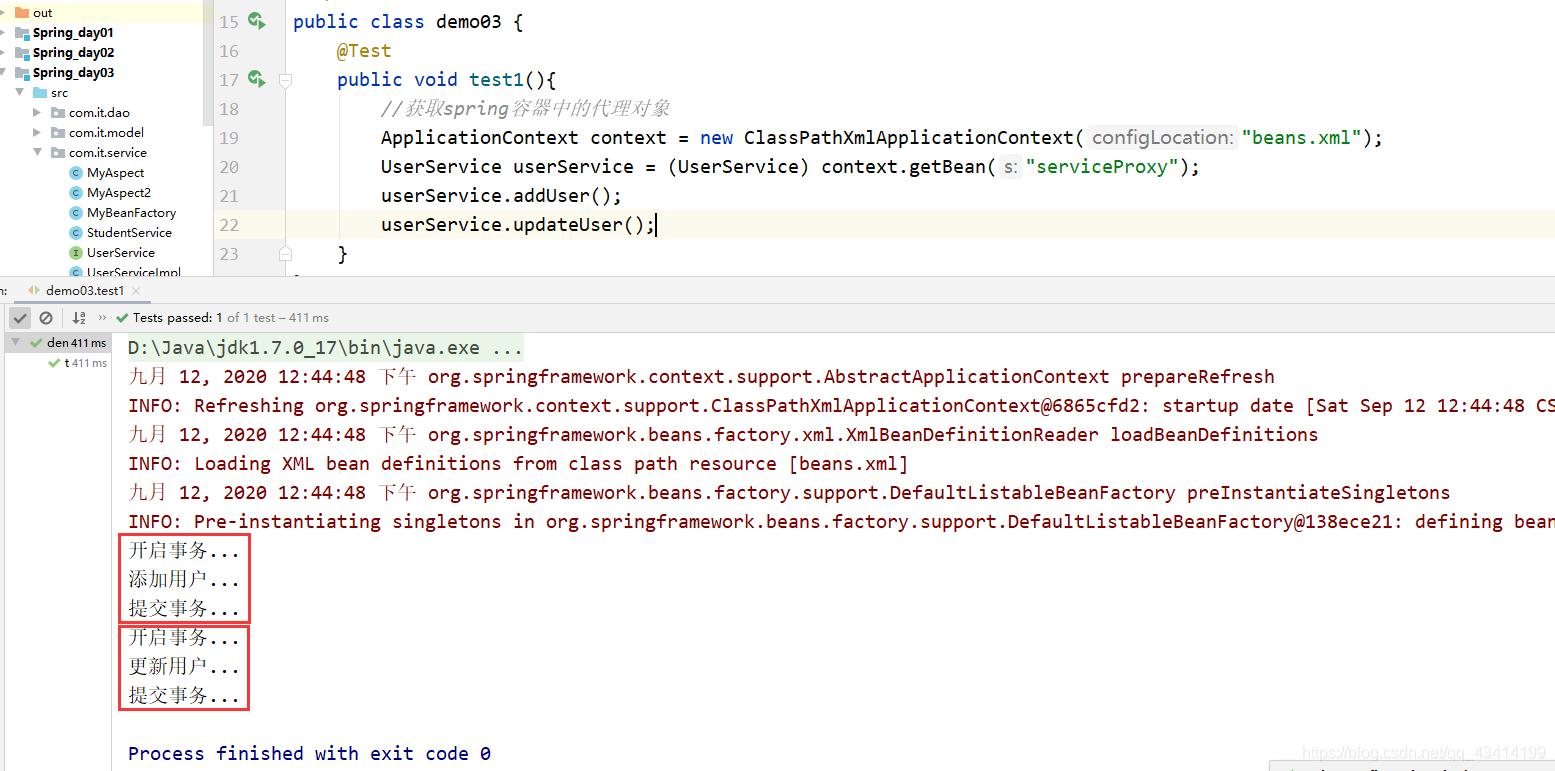Click "Process finished with exit code 0"
Viewport: 1555px width, 771px height.
pyautogui.click(x=309, y=753)
